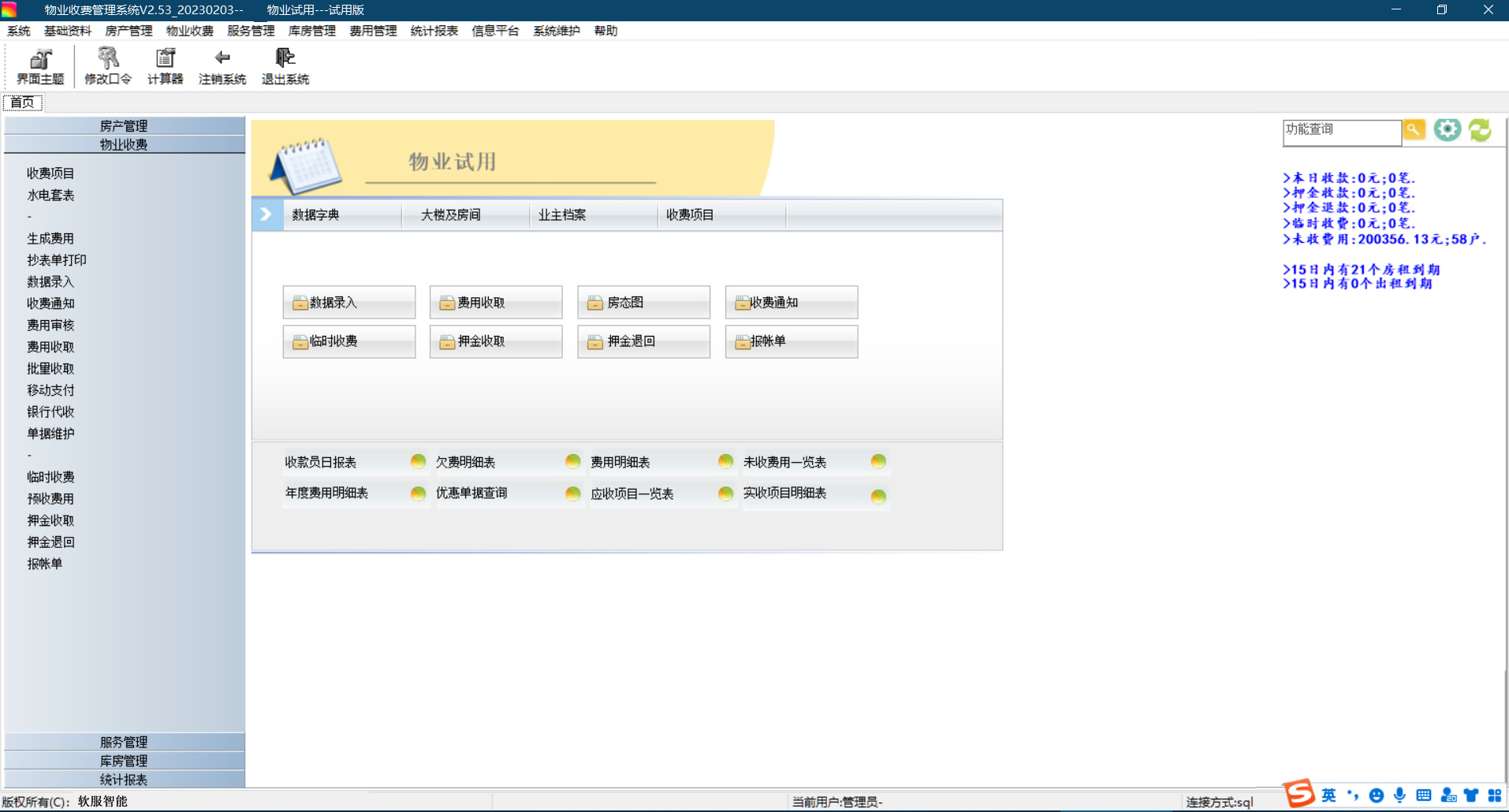Click the Sogou input method S icon
The width and height of the screenshot is (1509, 812).
pyautogui.click(x=1299, y=794)
